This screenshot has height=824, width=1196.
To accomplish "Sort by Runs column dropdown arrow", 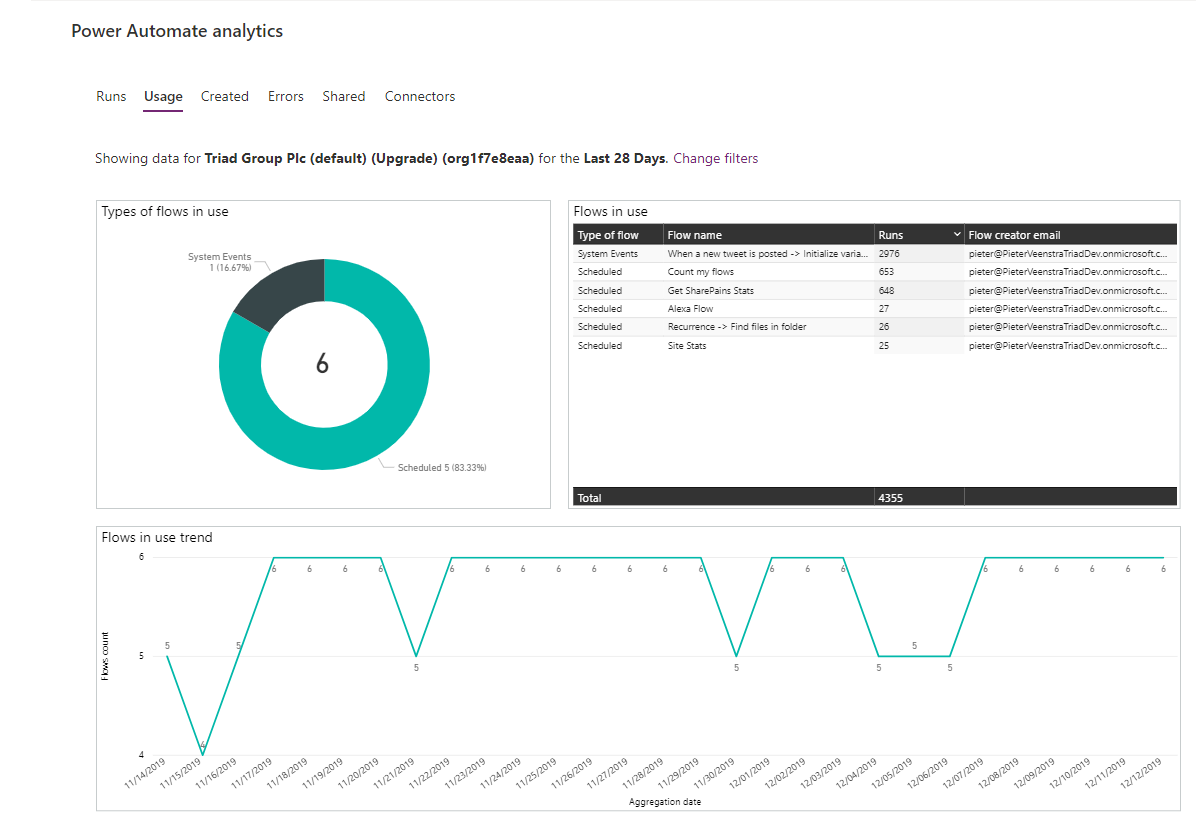I will coord(956,234).
